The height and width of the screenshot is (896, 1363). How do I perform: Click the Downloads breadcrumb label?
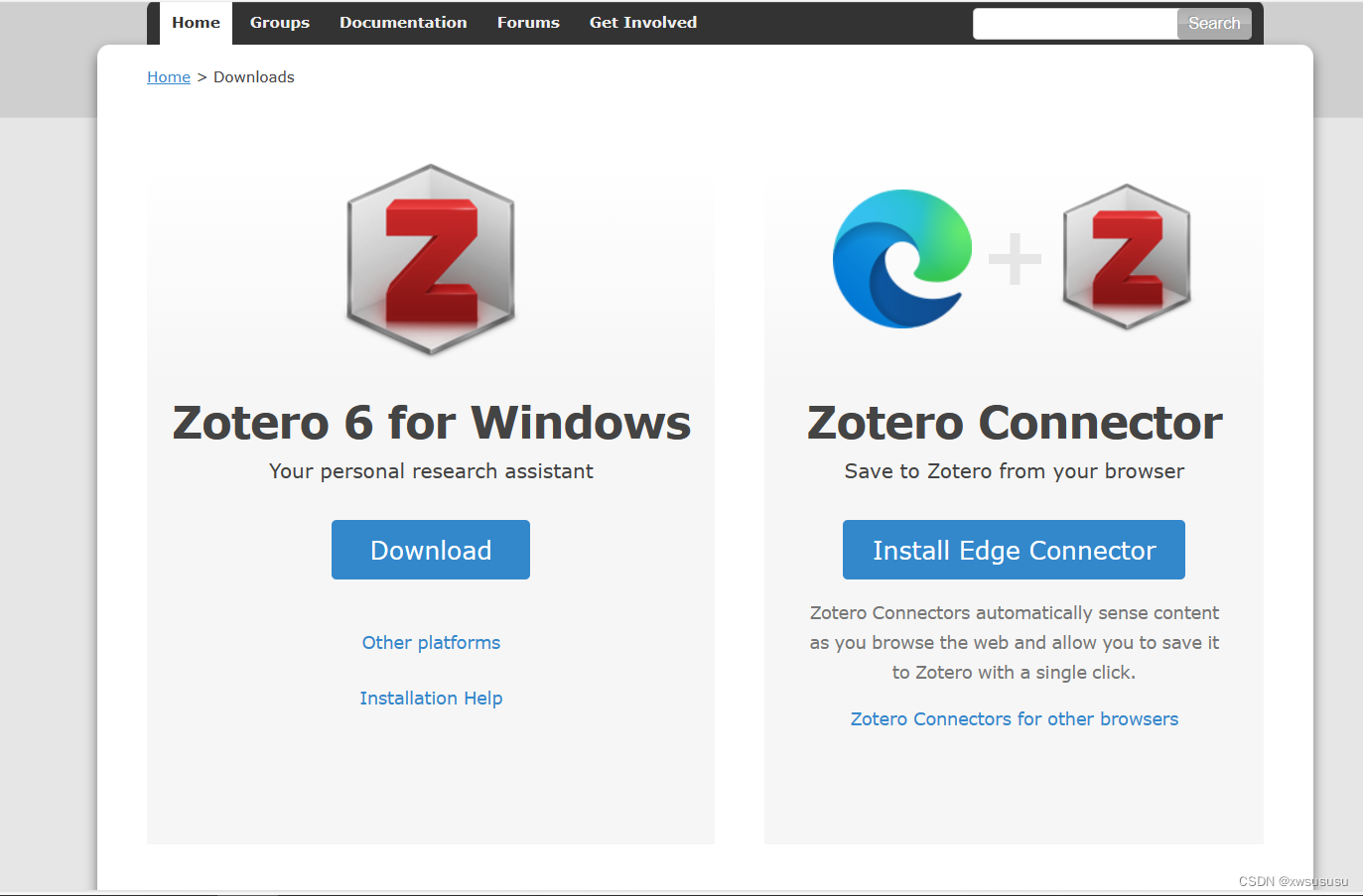click(x=253, y=76)
